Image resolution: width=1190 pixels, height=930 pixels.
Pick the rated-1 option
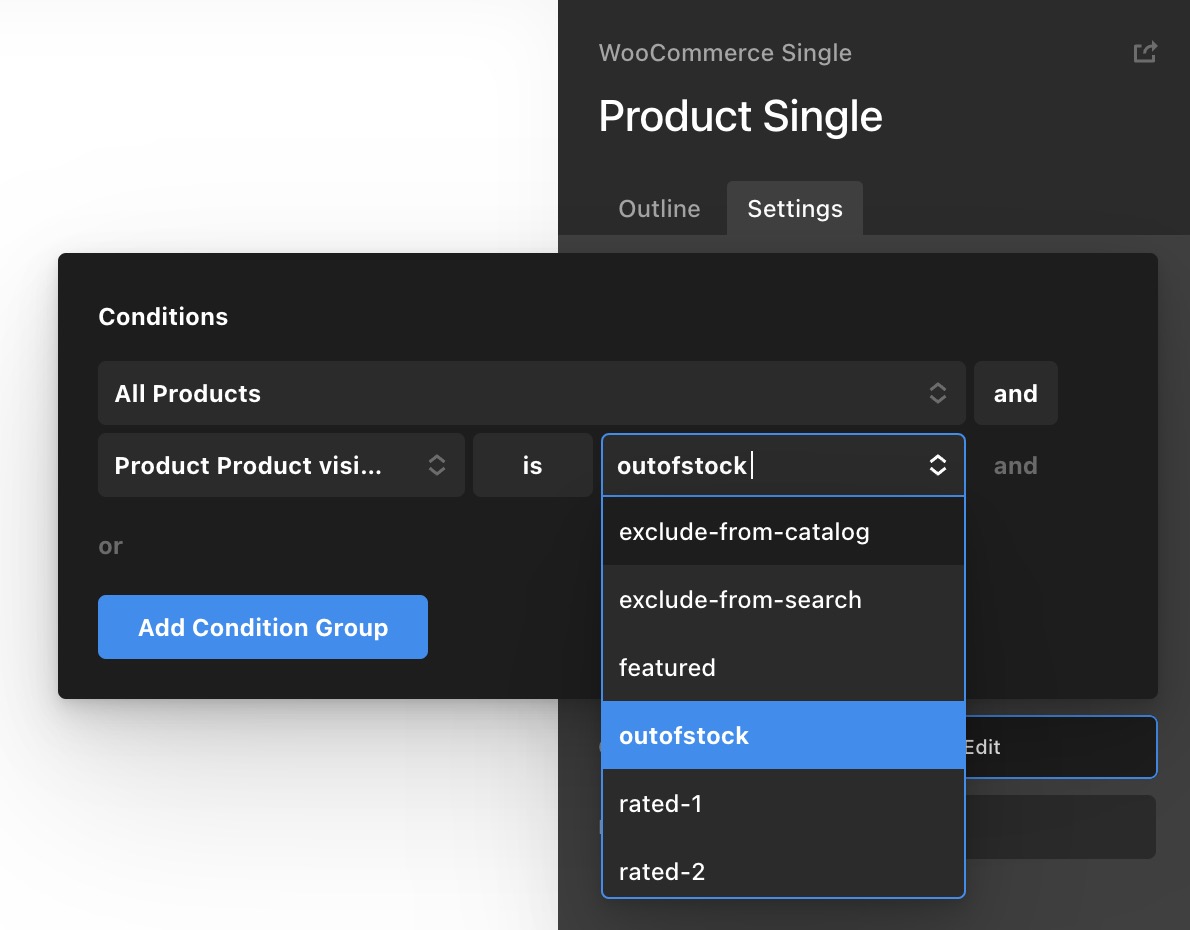(783, 803)
